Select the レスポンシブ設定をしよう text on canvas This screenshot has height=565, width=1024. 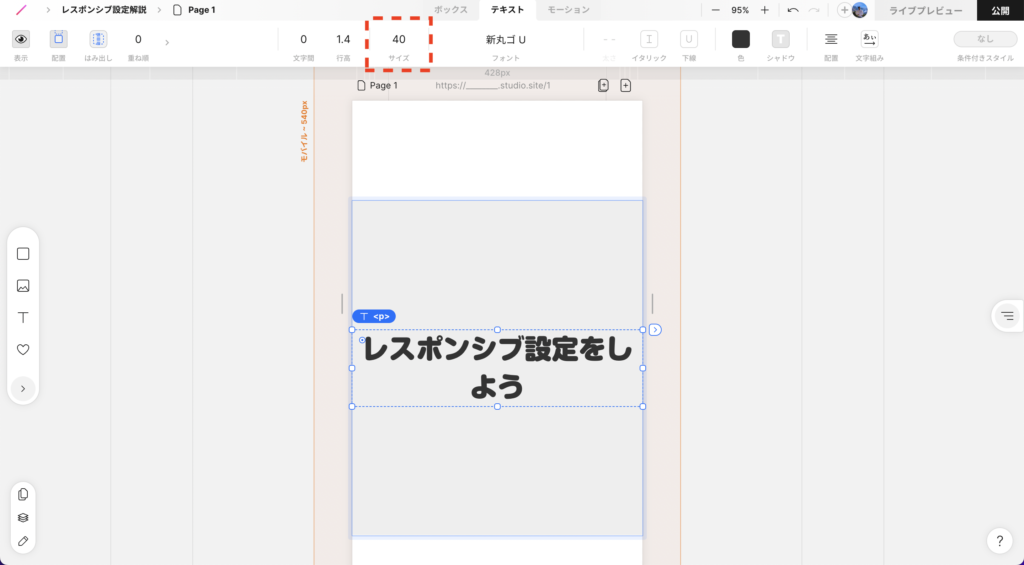[498, 367]
